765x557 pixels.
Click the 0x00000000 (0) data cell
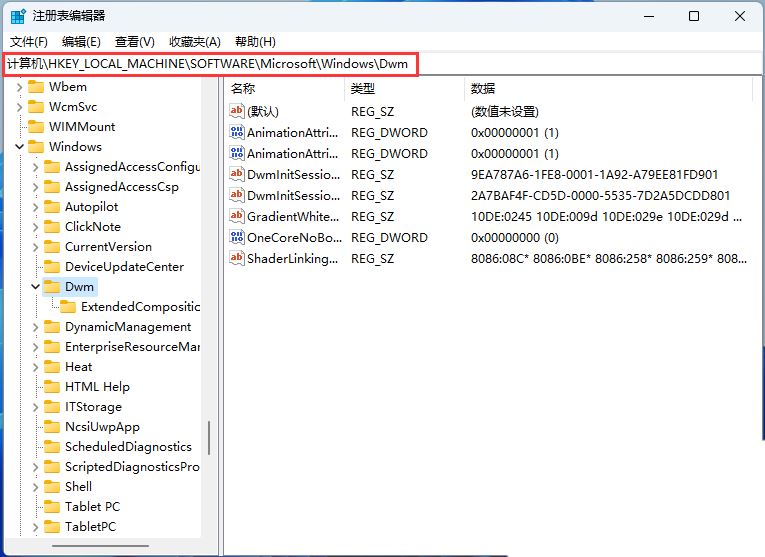515,238
